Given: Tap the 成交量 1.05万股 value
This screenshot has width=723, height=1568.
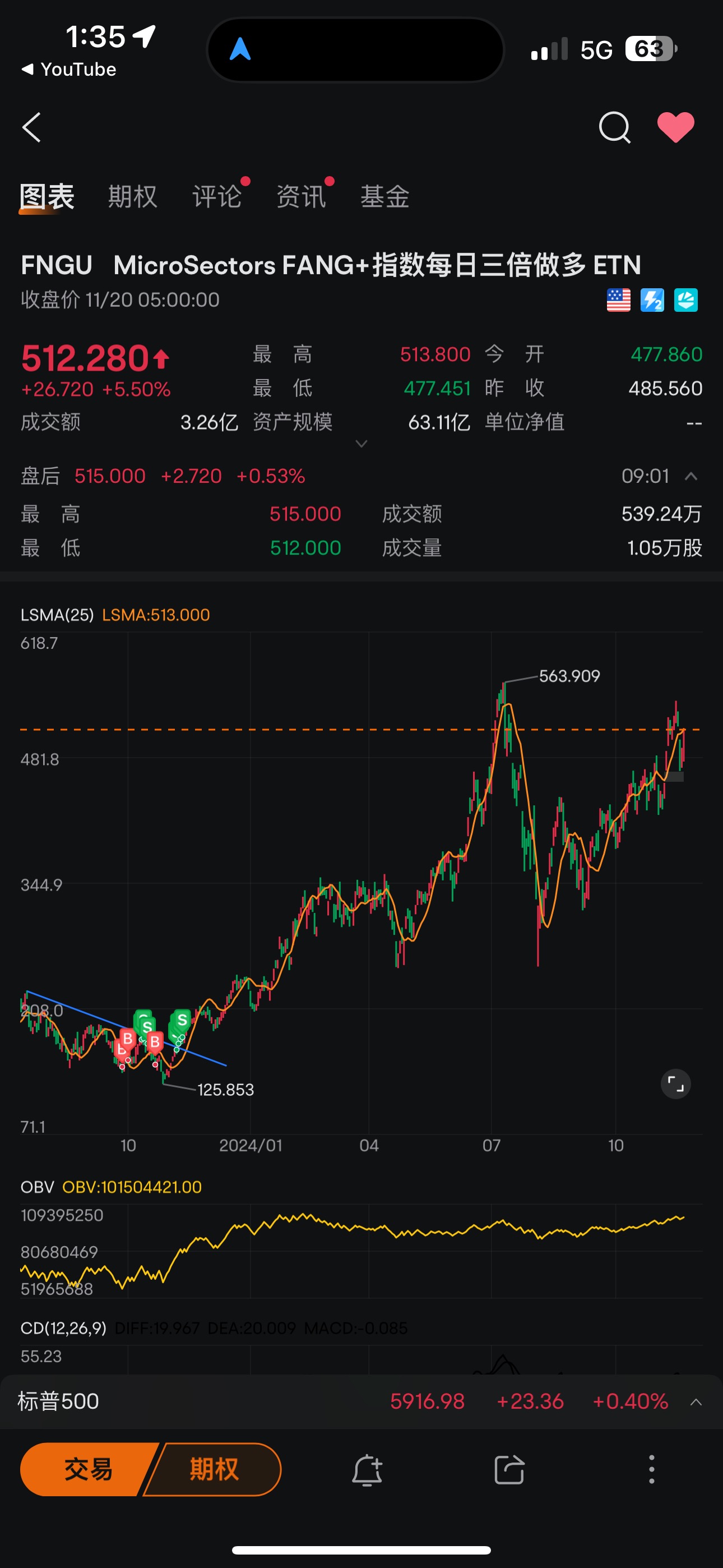Looking at the screenshot, I should tap(665, 548).
